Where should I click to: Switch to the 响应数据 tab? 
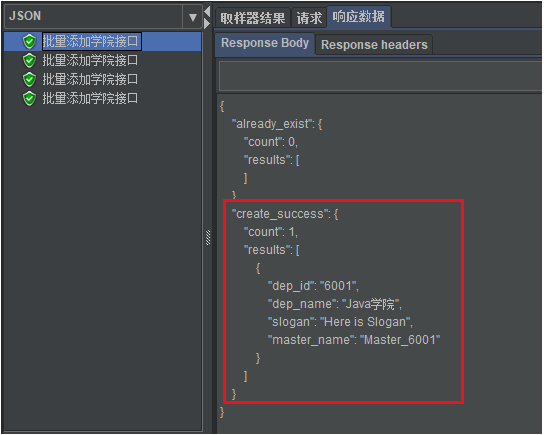(x=359, y=16)
